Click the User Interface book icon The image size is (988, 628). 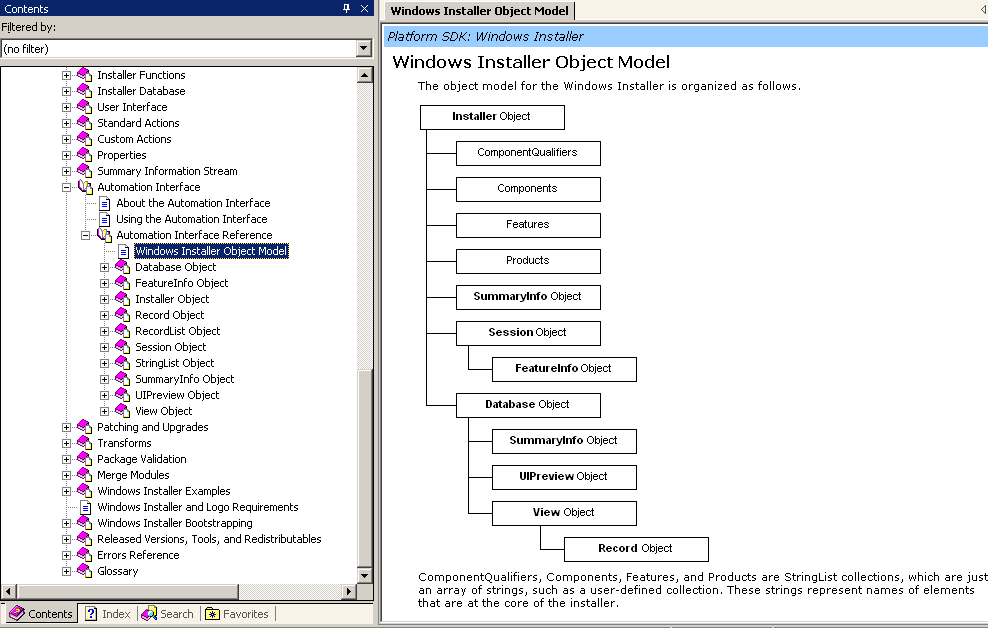pos(84,107)
